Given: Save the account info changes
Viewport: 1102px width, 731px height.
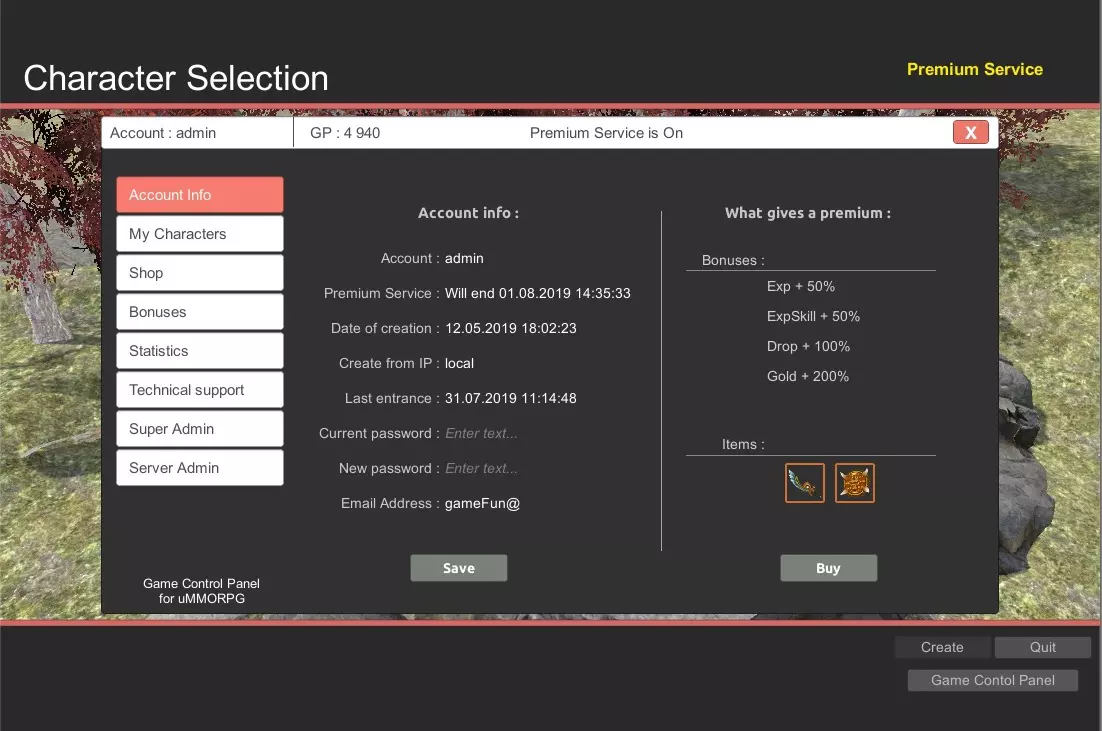Looking at the screenshot, I should click(x=458, y=567).
